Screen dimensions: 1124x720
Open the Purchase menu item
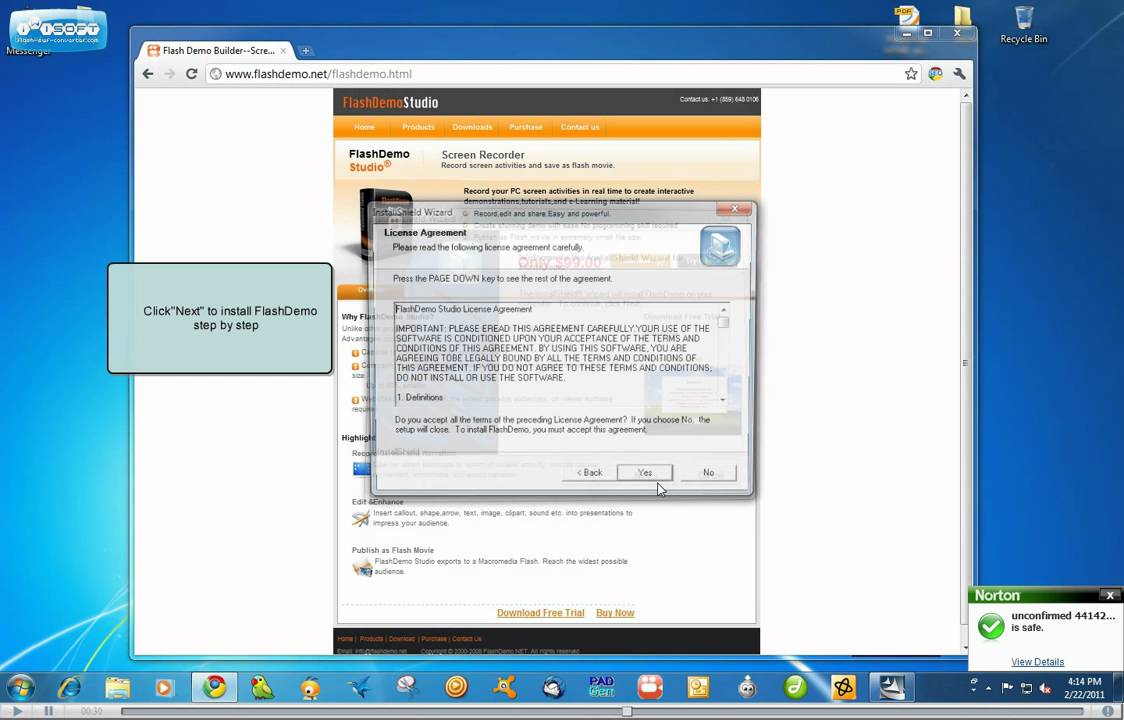click(x=525, y=127)
